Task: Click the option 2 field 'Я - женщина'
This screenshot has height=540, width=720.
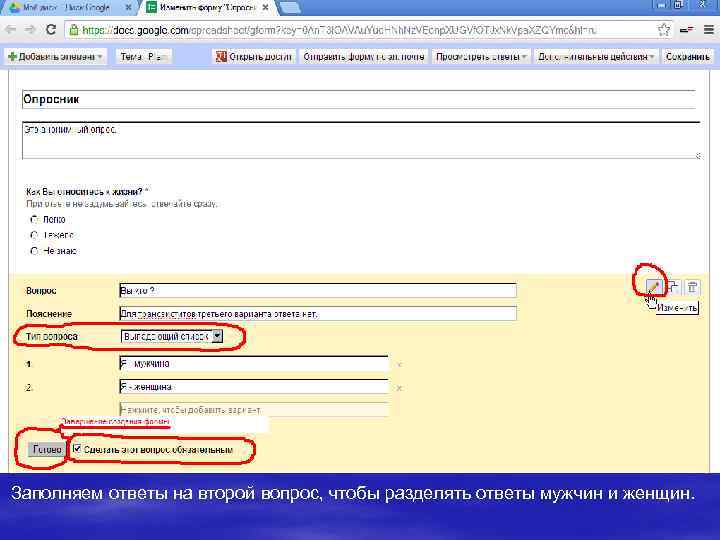Action: click(254, 387)
